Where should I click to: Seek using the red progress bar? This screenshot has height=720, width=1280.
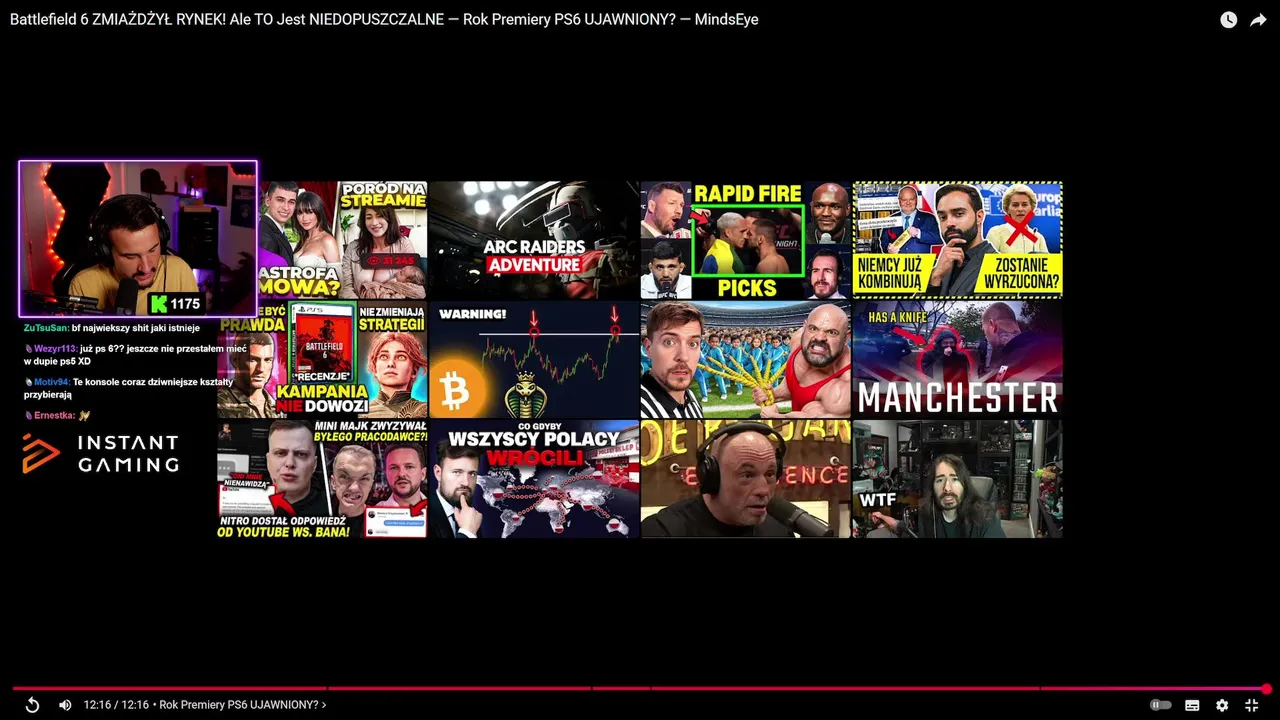point(640,688)
